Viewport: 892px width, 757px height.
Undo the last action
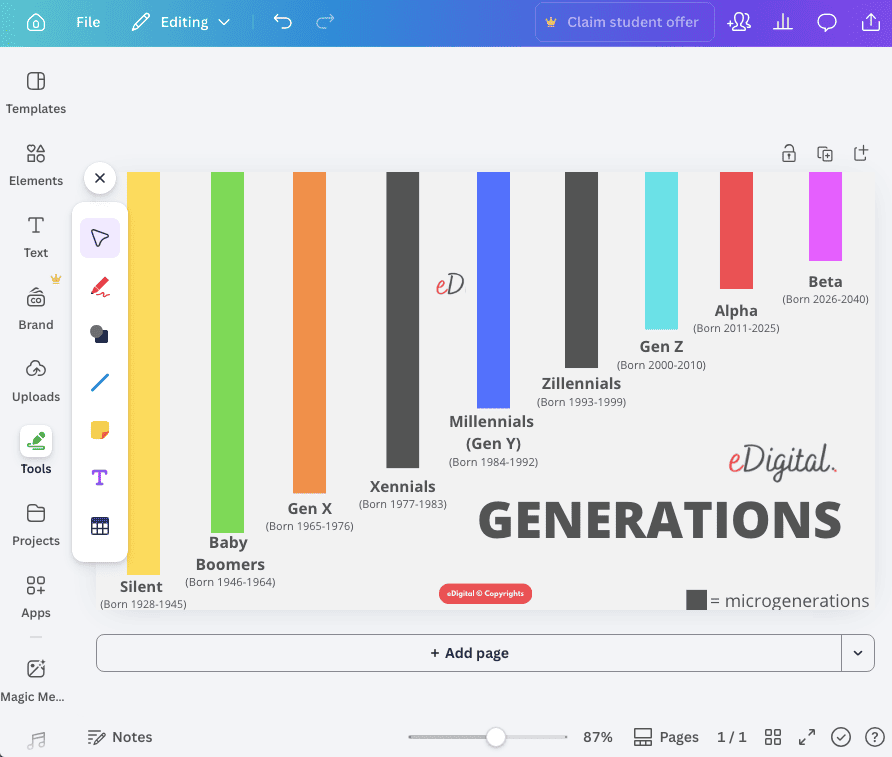(x=283, y=22)
